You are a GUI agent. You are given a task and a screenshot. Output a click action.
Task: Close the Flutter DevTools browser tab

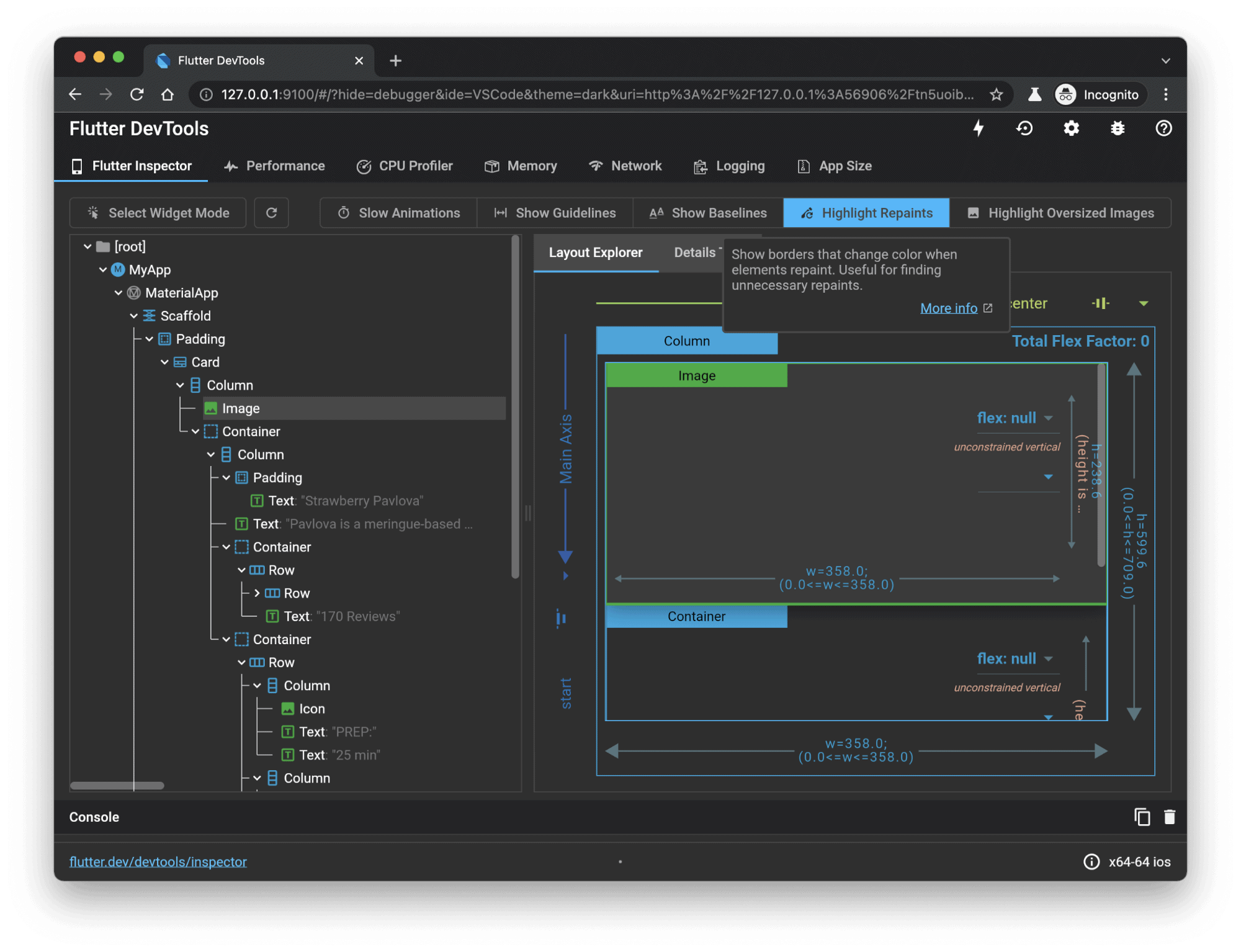(x=359, y=60)
